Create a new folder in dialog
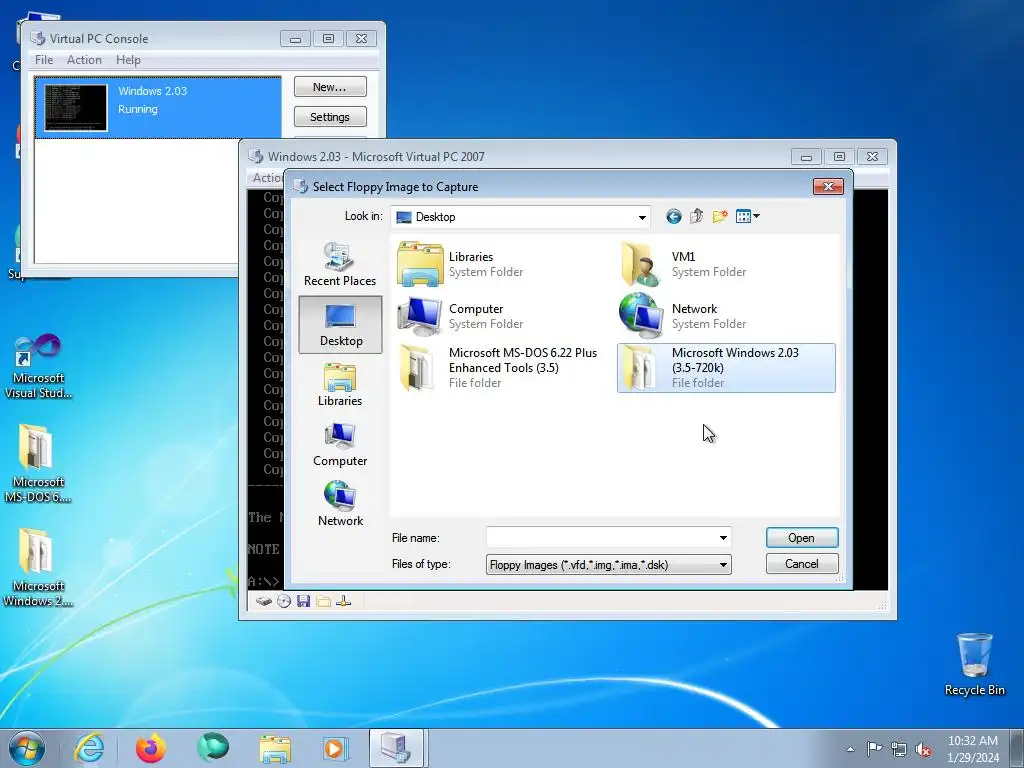 pos(720,216)
